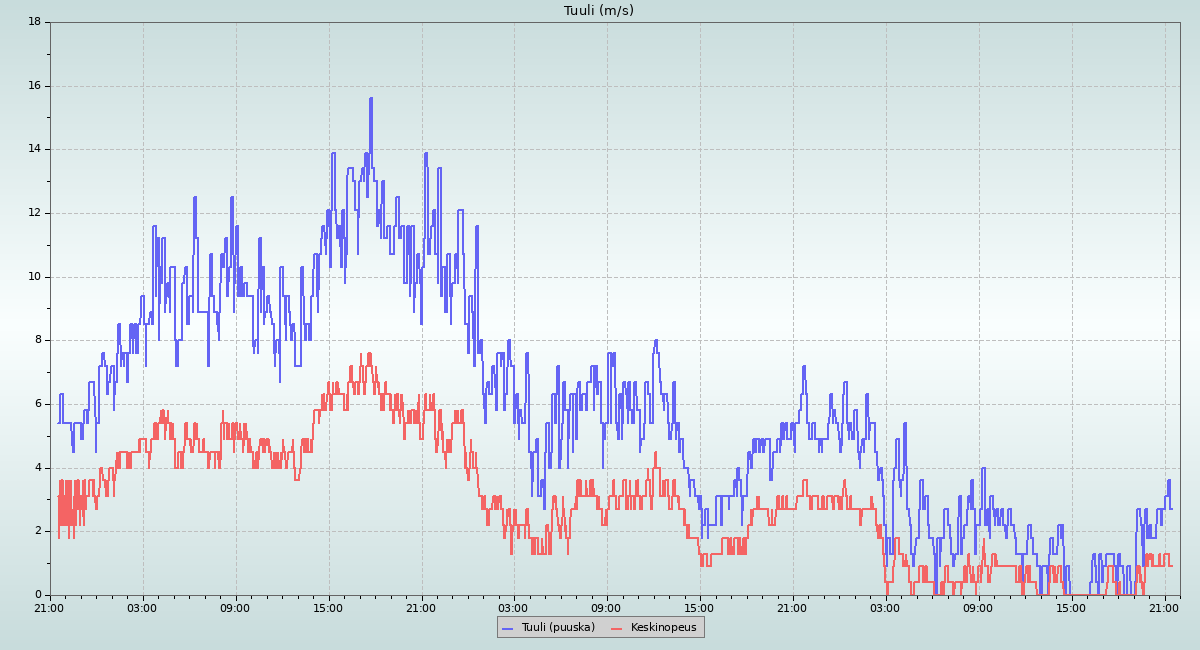Click the 12 y-axis label
The height and width of the screenshot is (650, 1200).
point(34,213)
